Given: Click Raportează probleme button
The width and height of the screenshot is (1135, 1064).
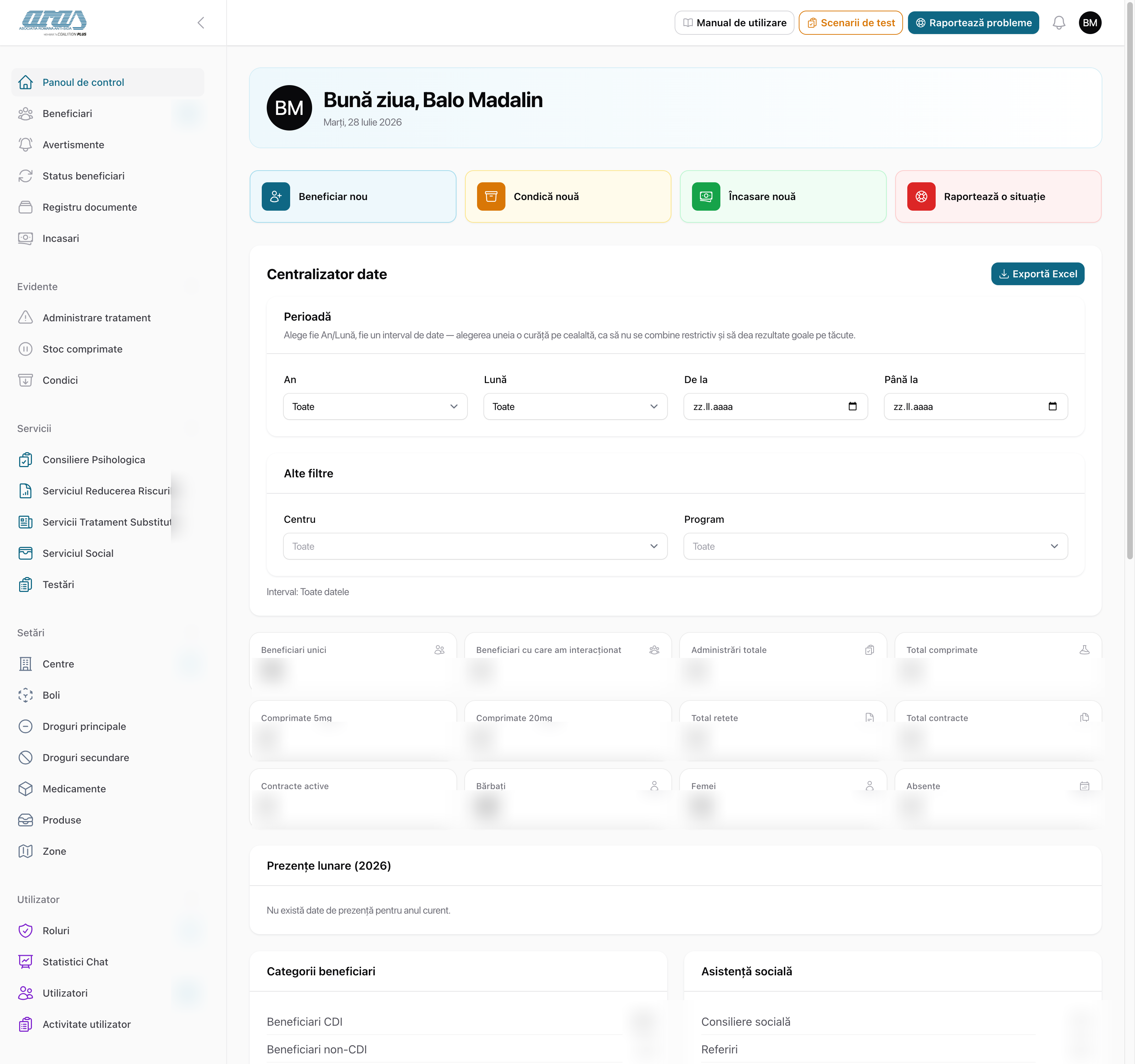Looking at the screenshot, I should tap(973, 23).
